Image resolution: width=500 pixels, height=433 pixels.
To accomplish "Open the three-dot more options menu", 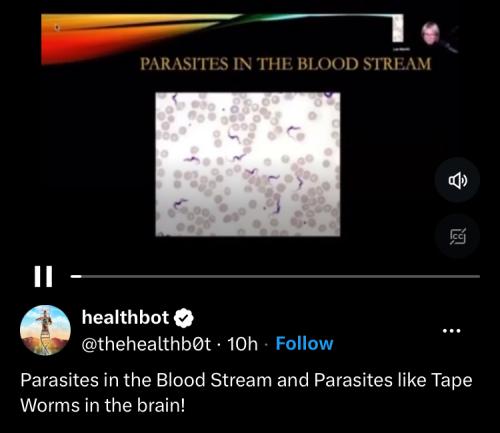I will tap(452, 331).
